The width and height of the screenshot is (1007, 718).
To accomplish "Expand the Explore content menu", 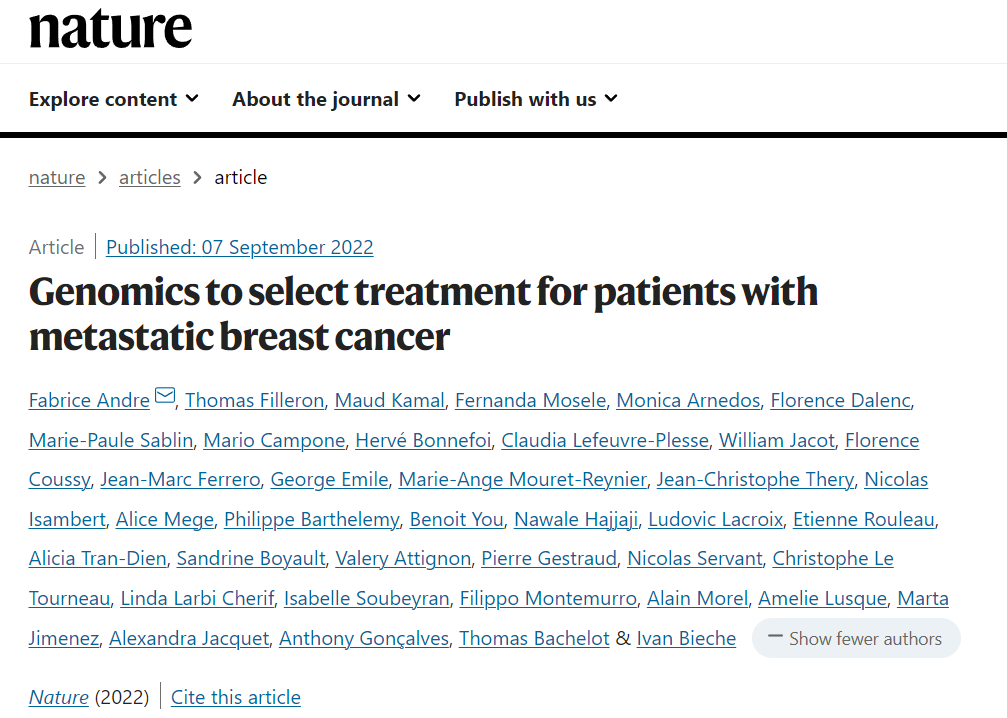I will [x=114, y=99].
